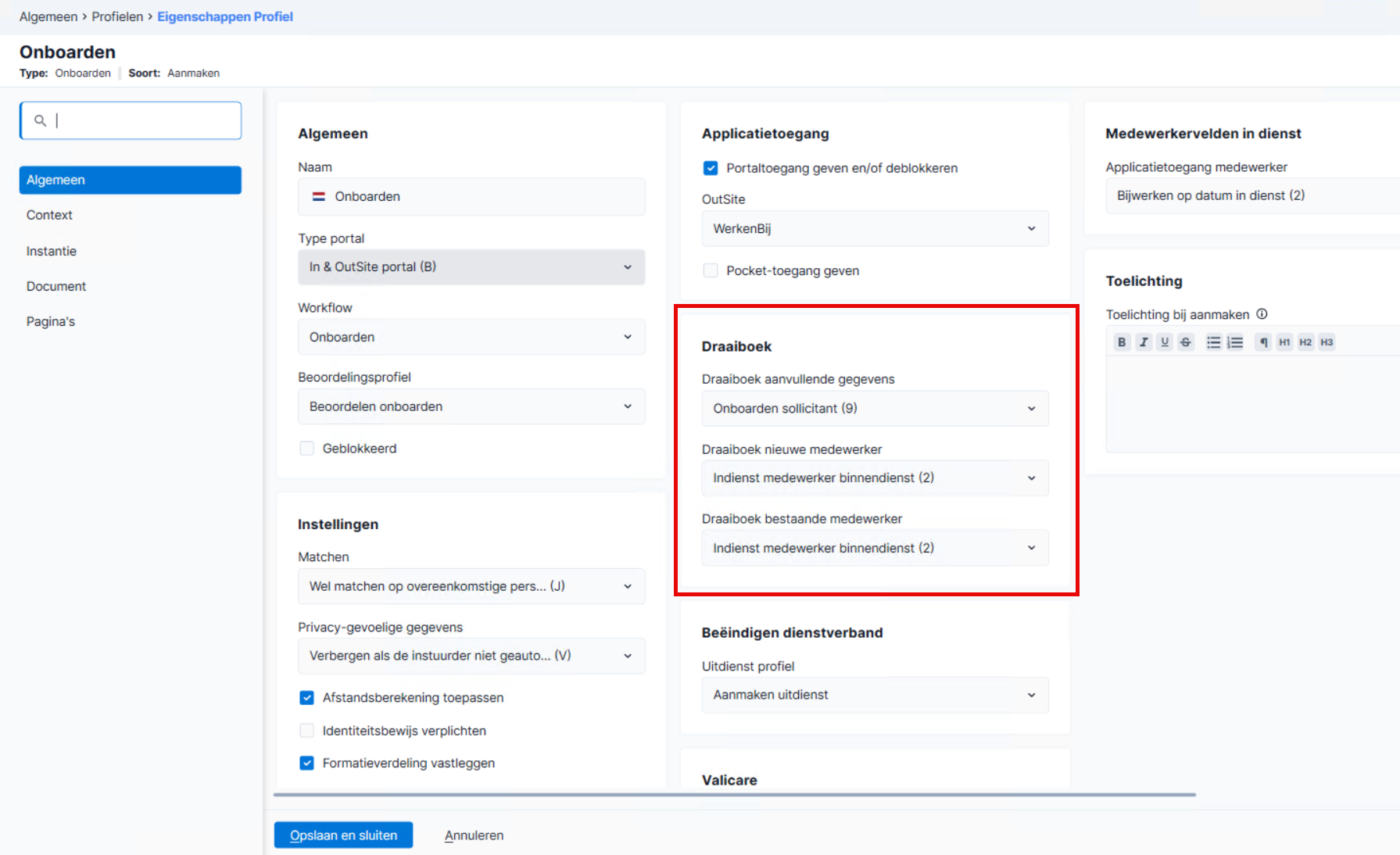This screenshot has width=1400, height=855.
Task: Click Eigenschappen Profiel breadcrumb
Action: click(x=225, y=16)
